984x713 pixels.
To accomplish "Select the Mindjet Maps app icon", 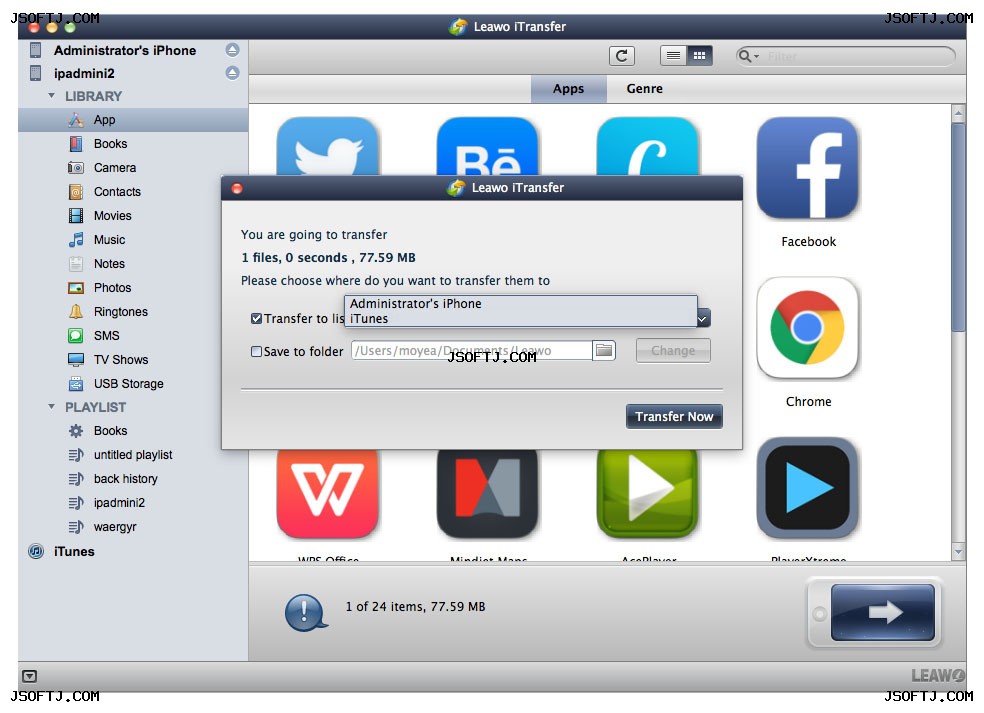I will pos(488,493).
